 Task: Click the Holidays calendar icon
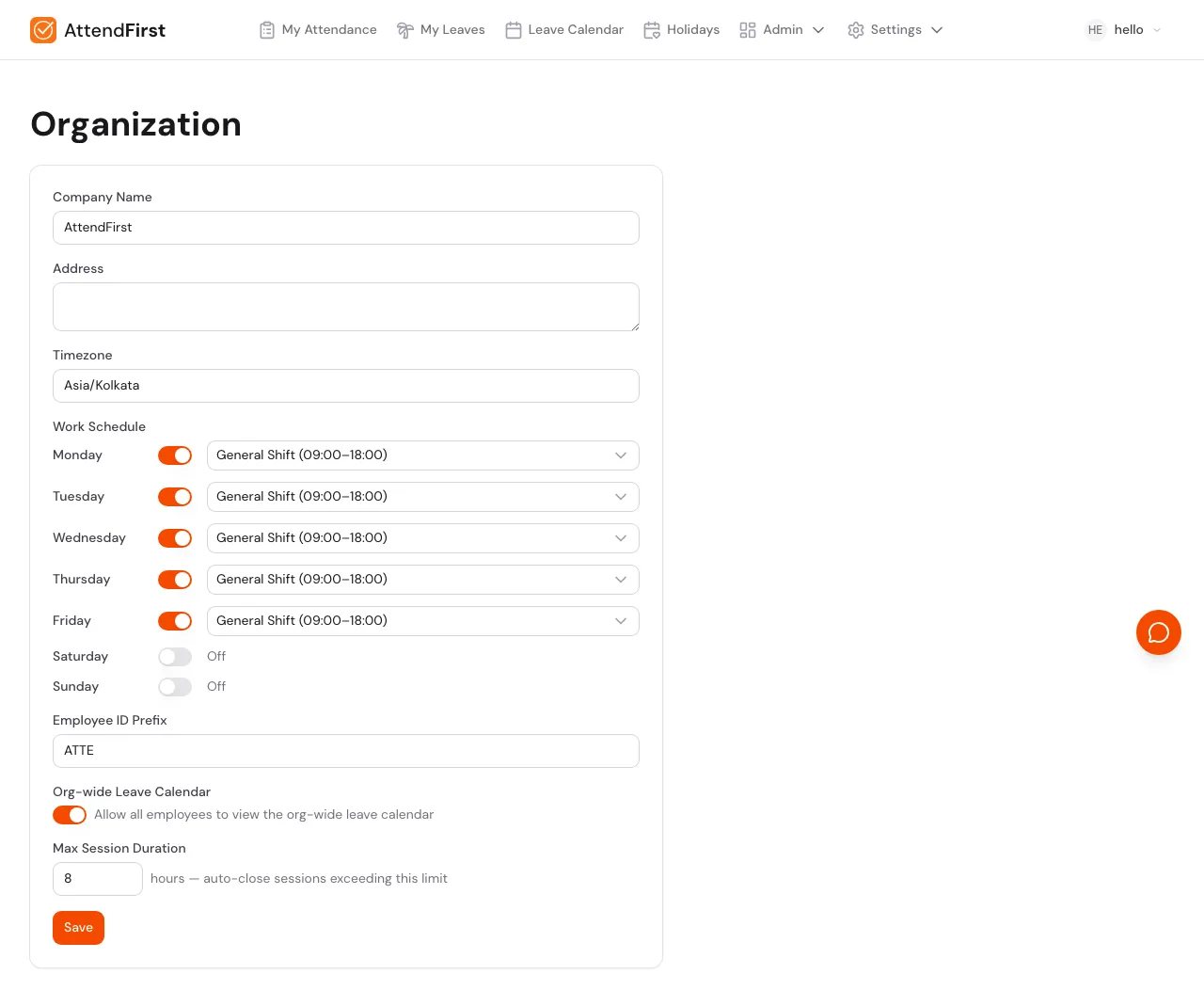652,29
